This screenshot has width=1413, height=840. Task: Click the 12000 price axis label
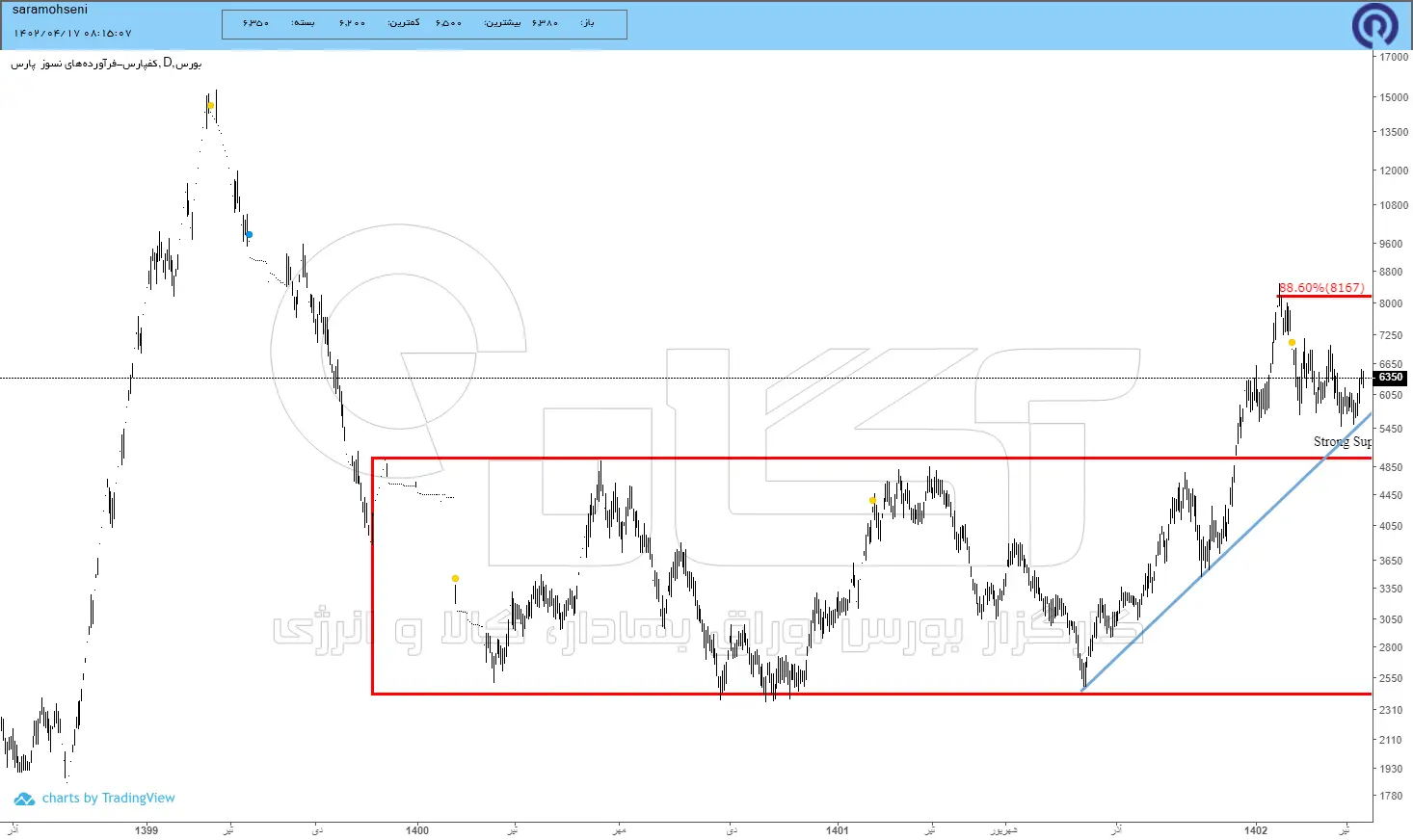click(x=1394, y=171)
